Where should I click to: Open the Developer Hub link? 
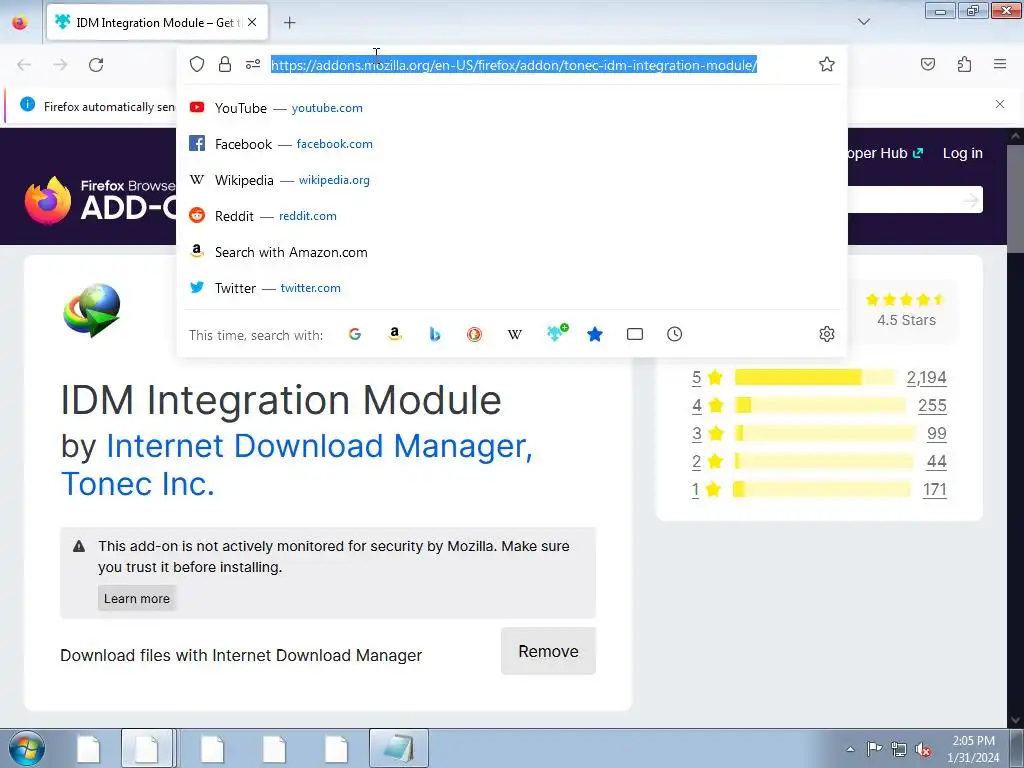coord(885,153)
